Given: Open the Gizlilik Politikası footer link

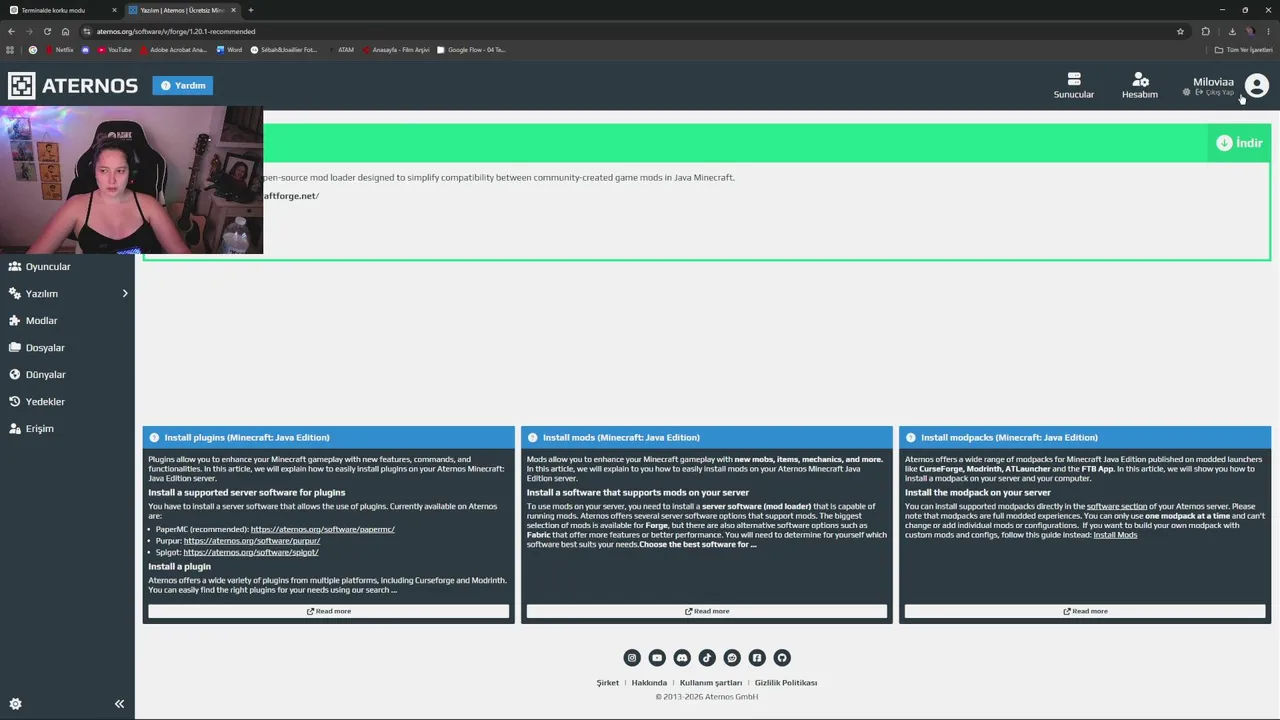Looking at the screenshot, I should (x=786, y=683).
